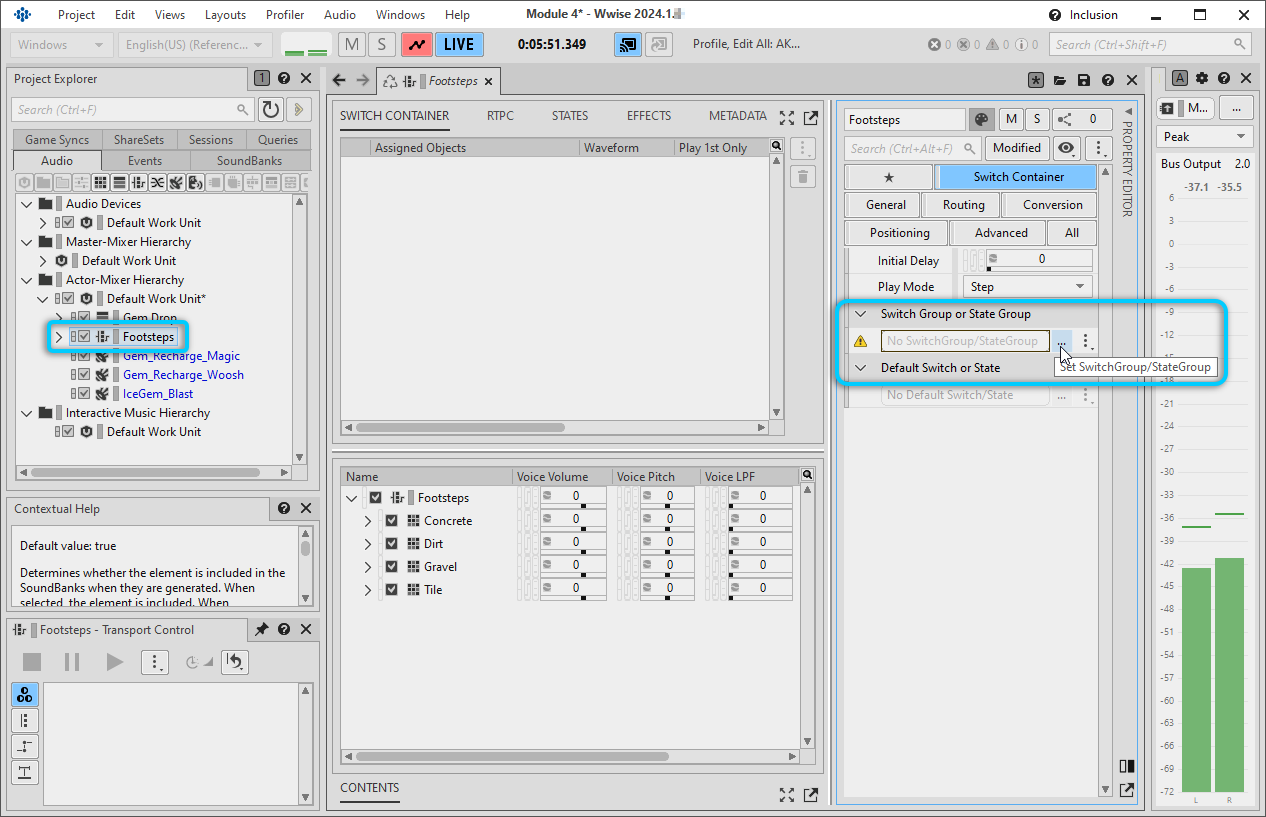This screenshot has height=817, width=1266.
Task: Create a new Sound SFX via toolbar icon
Action: coord(176,183)
